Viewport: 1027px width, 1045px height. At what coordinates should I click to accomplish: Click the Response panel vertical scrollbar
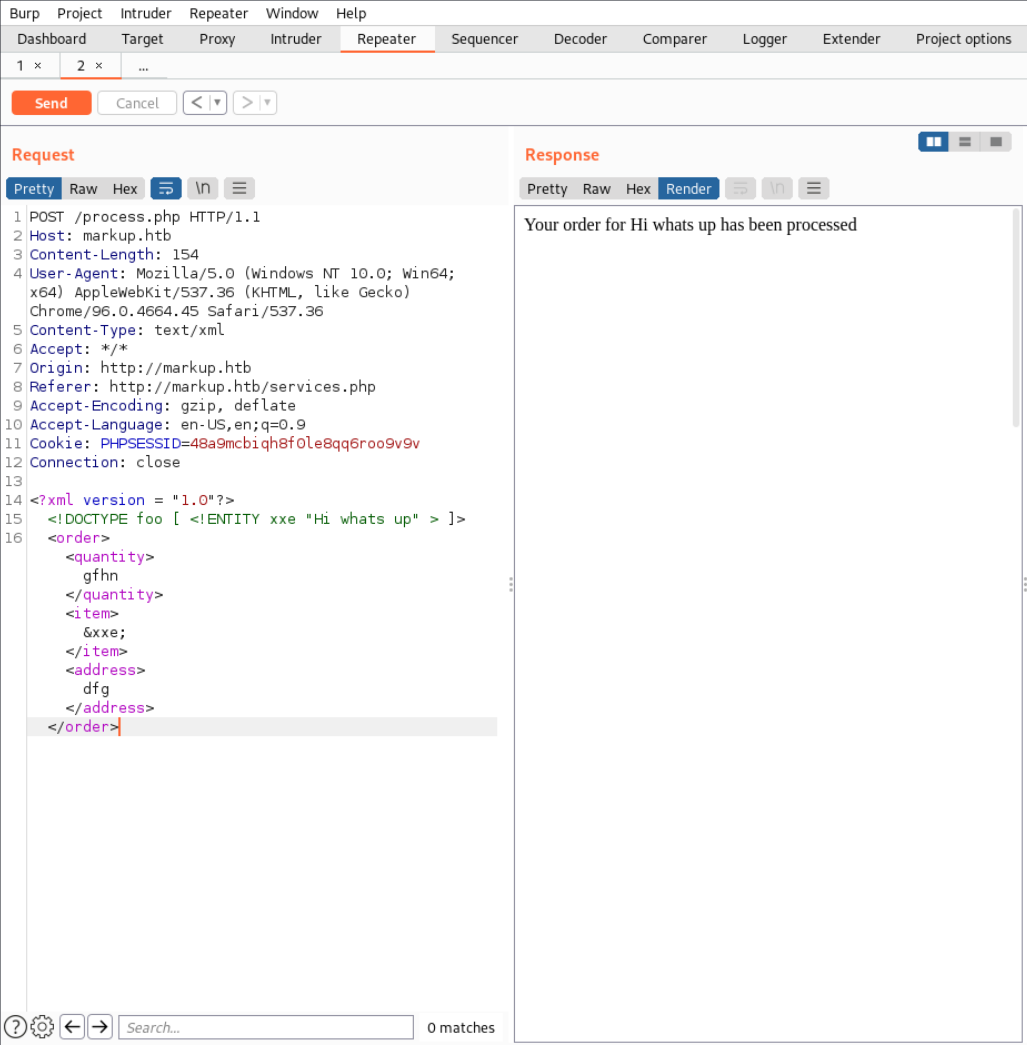(1016, 317)
